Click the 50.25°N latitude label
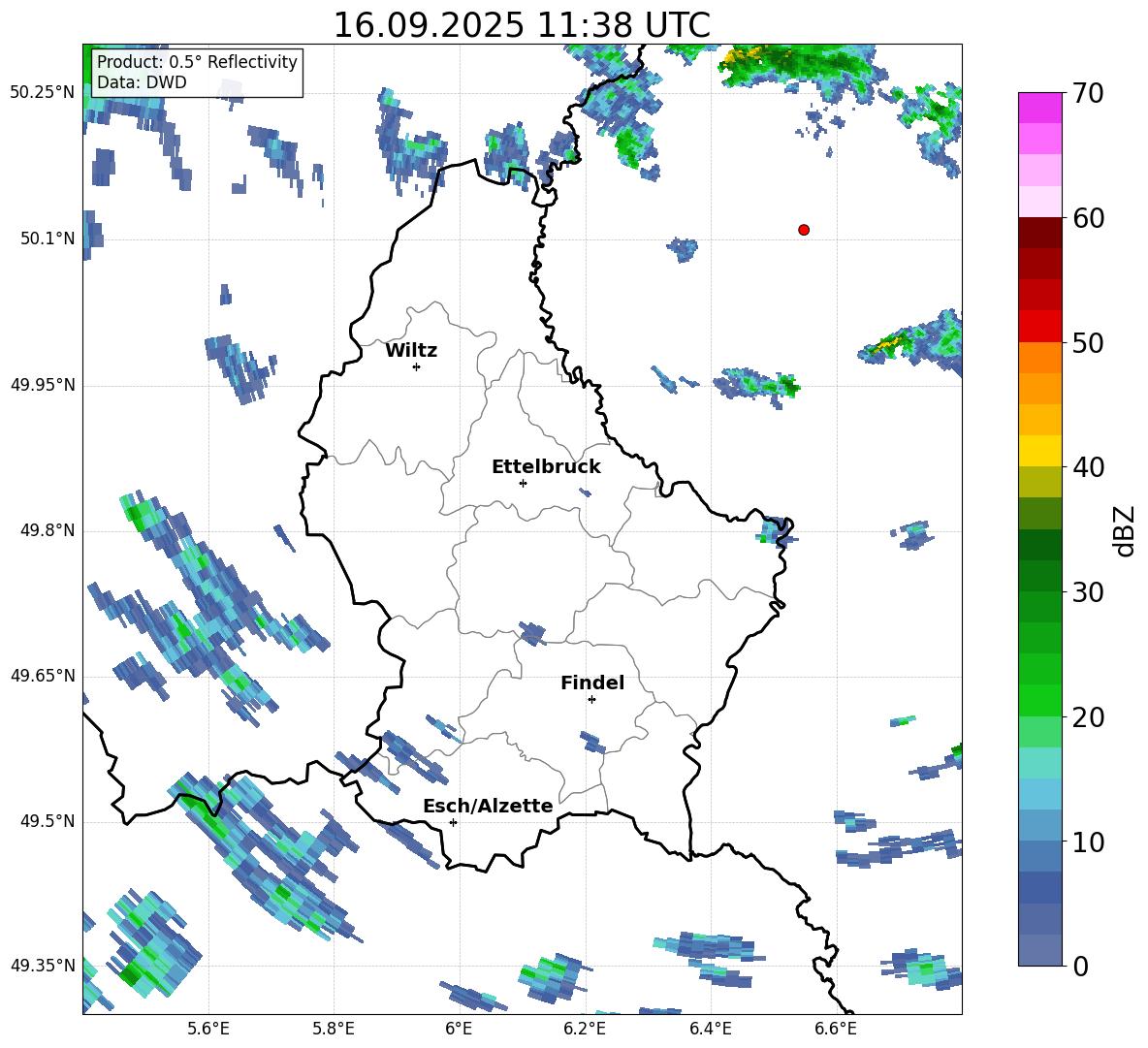 [x=43, y=93]
